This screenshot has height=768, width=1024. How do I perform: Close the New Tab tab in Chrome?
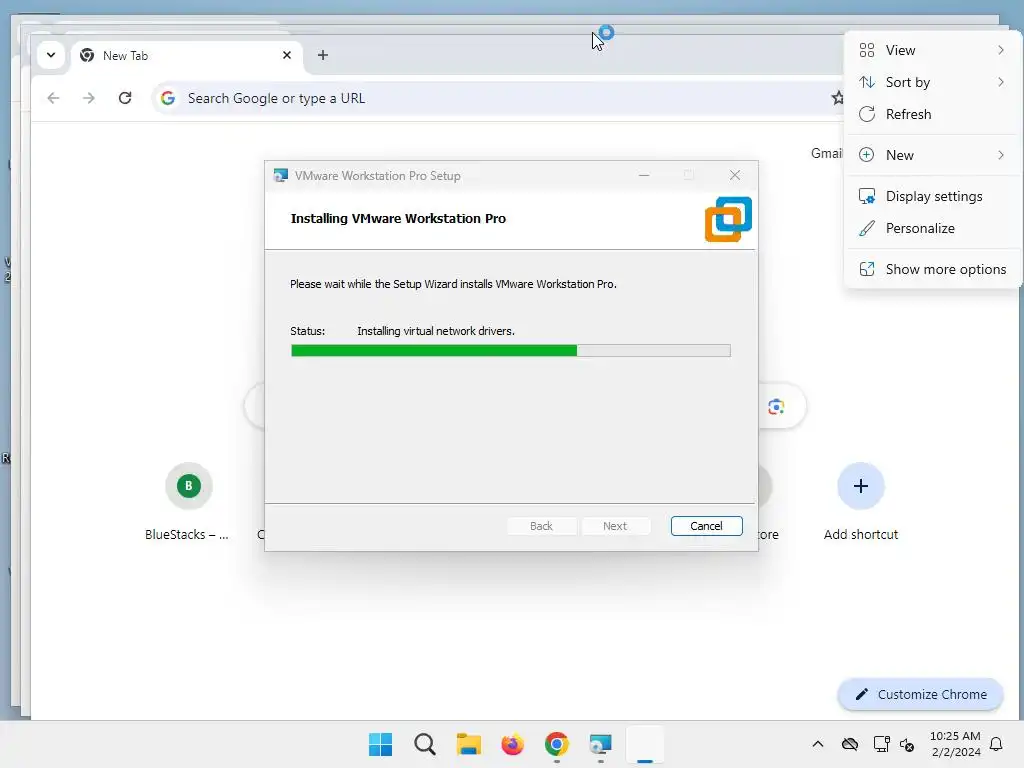287,56
